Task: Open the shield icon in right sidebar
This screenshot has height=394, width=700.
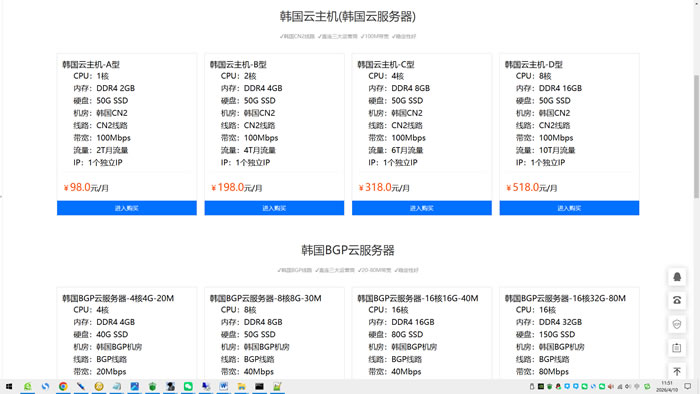Action: 677,324
